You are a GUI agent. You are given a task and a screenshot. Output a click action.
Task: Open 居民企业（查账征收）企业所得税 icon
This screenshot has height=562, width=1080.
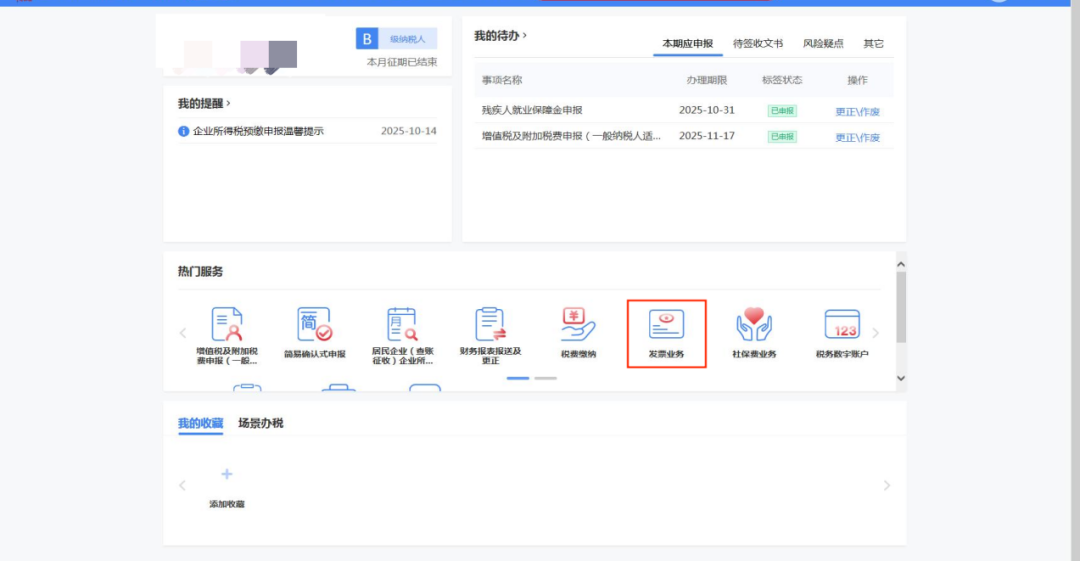pyautogui.click(x=402, y=335)
